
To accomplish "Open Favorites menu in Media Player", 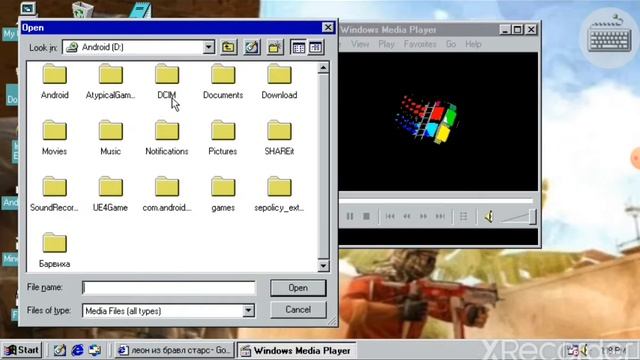I will pyautogui.click(x=420, y=44).
